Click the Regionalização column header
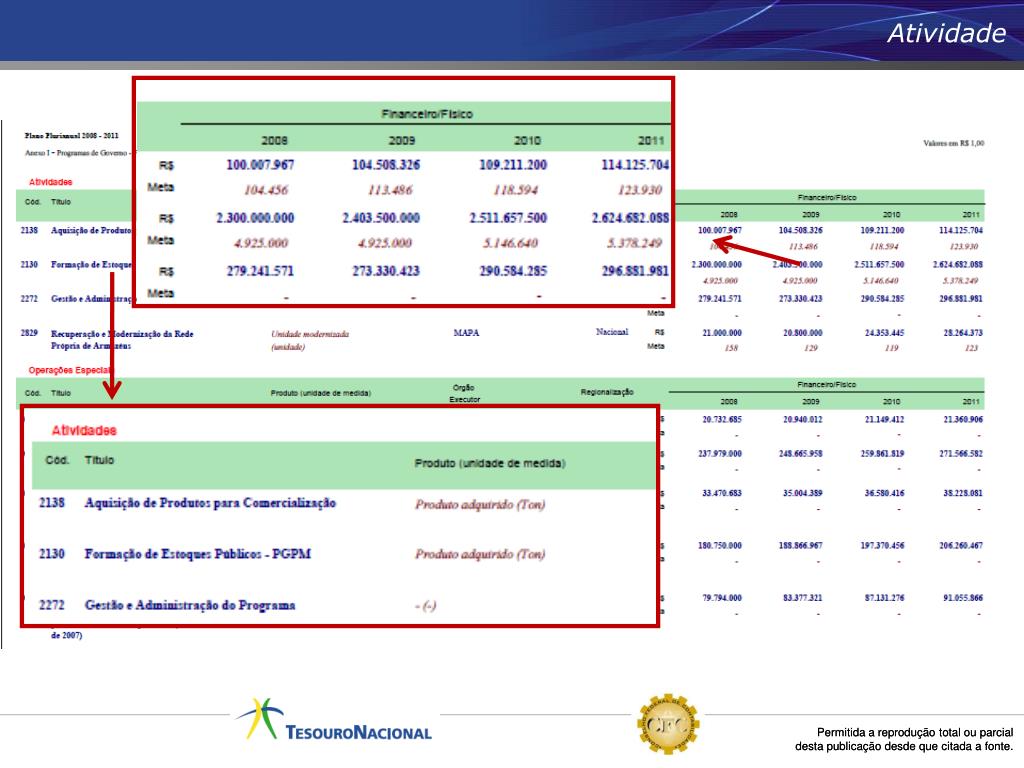The width and height of the screenshot is (1024, 768). point(607,392)
